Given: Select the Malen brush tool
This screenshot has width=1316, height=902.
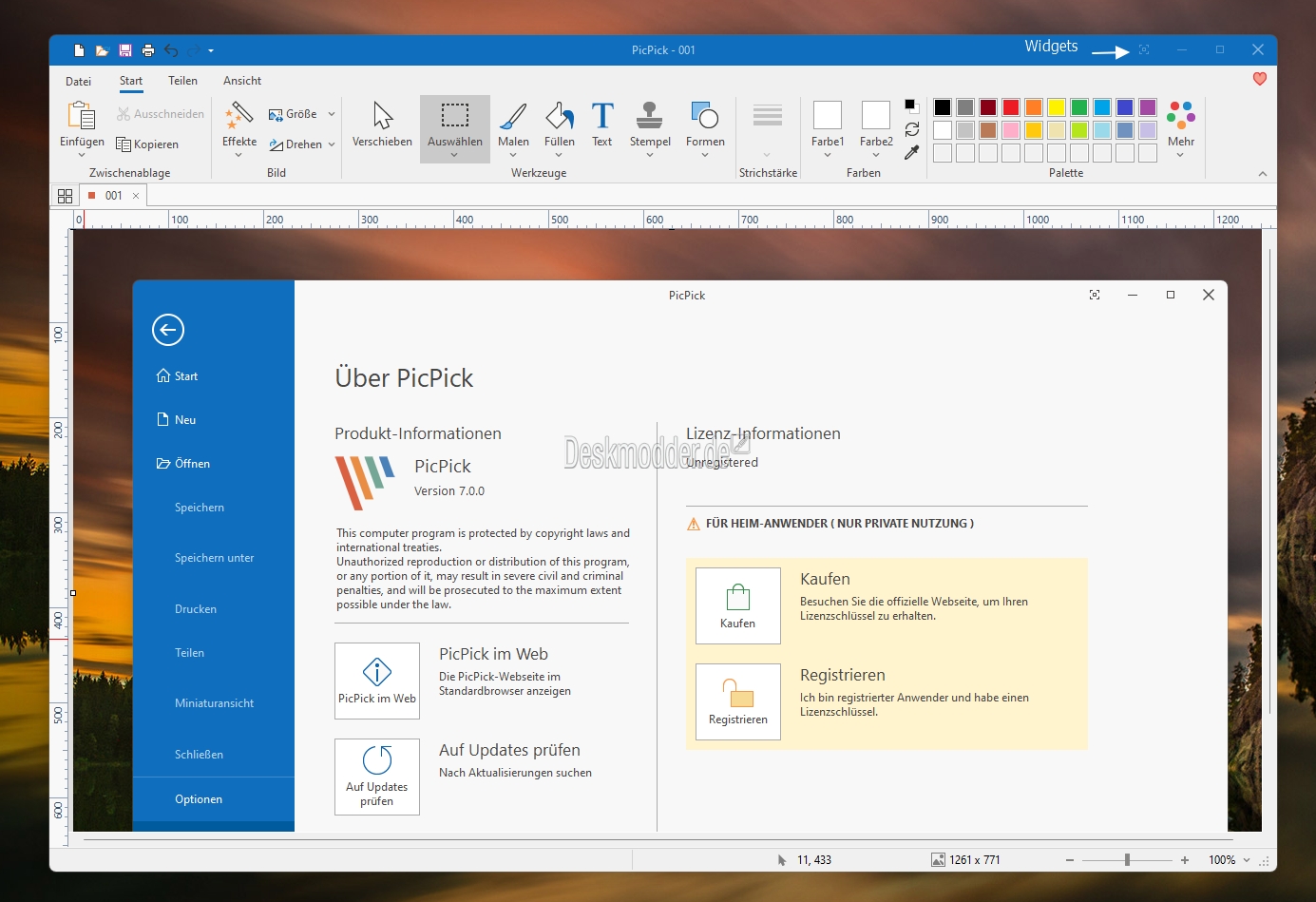Looking at the screenshot, I should tap(513, 125).
